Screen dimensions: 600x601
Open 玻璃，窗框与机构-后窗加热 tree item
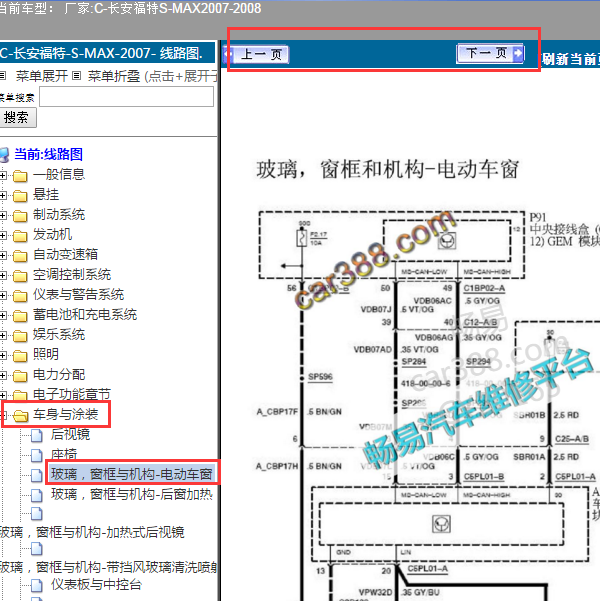tap(132, 494)
